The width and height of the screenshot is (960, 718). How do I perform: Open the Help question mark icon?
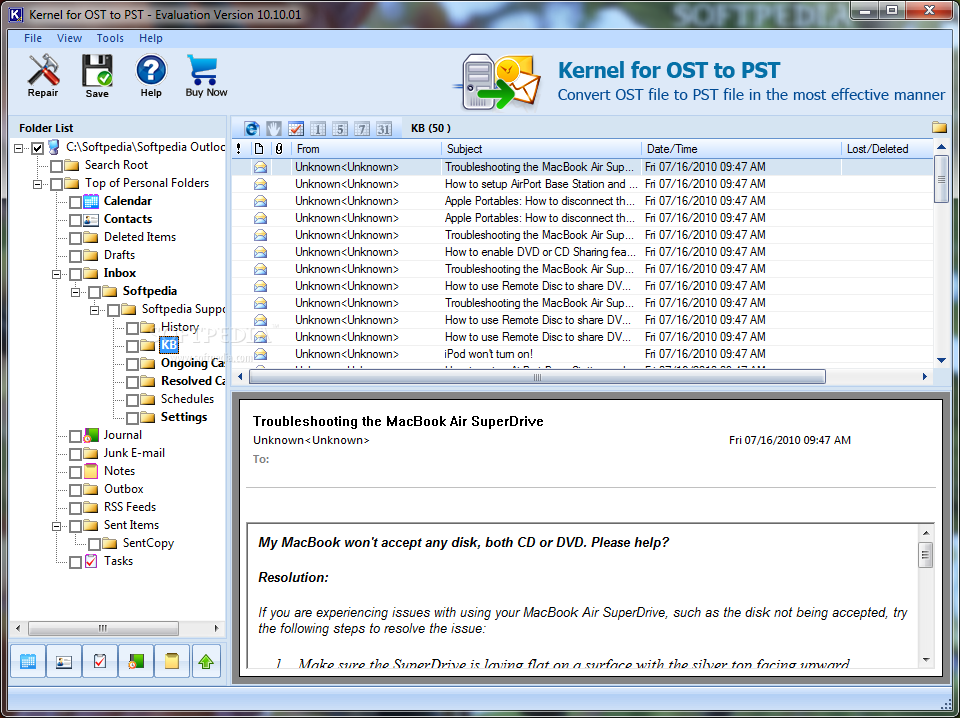151,76
